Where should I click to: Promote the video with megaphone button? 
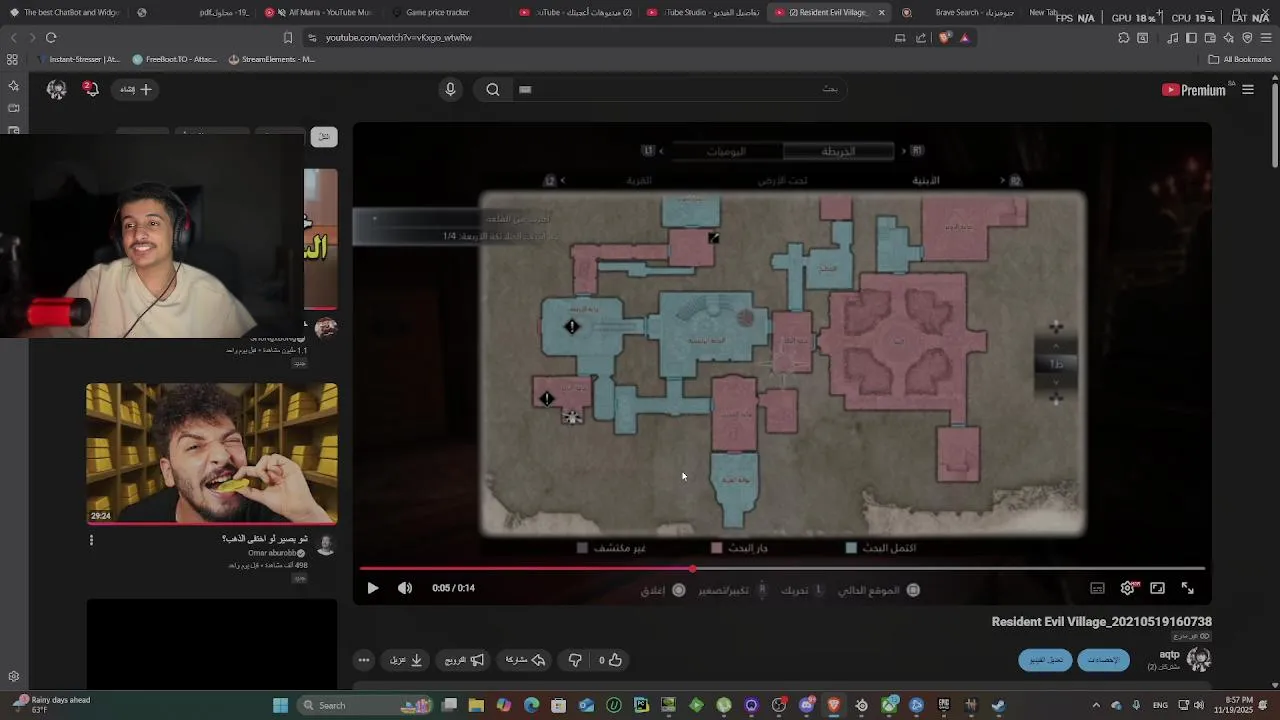pyautogui.click(x=465, y=660)
